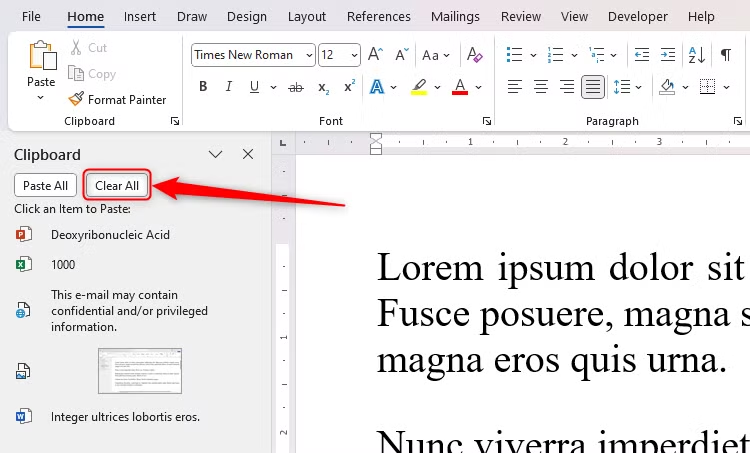This screenshot has height=453, width=750.
Task: Center align the text
Action: point(541,87)
